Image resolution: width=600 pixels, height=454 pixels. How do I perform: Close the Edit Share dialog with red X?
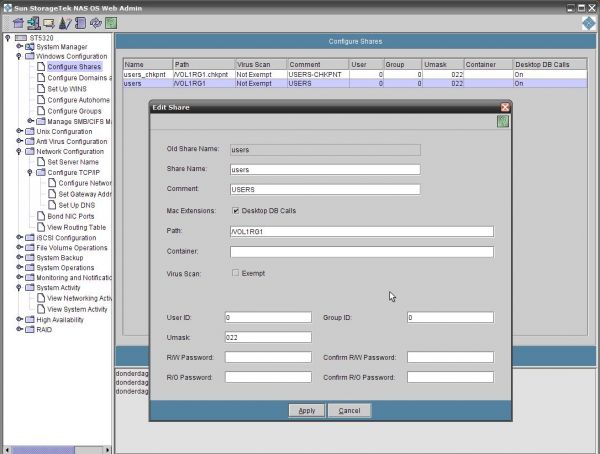[x=505, y=107]
